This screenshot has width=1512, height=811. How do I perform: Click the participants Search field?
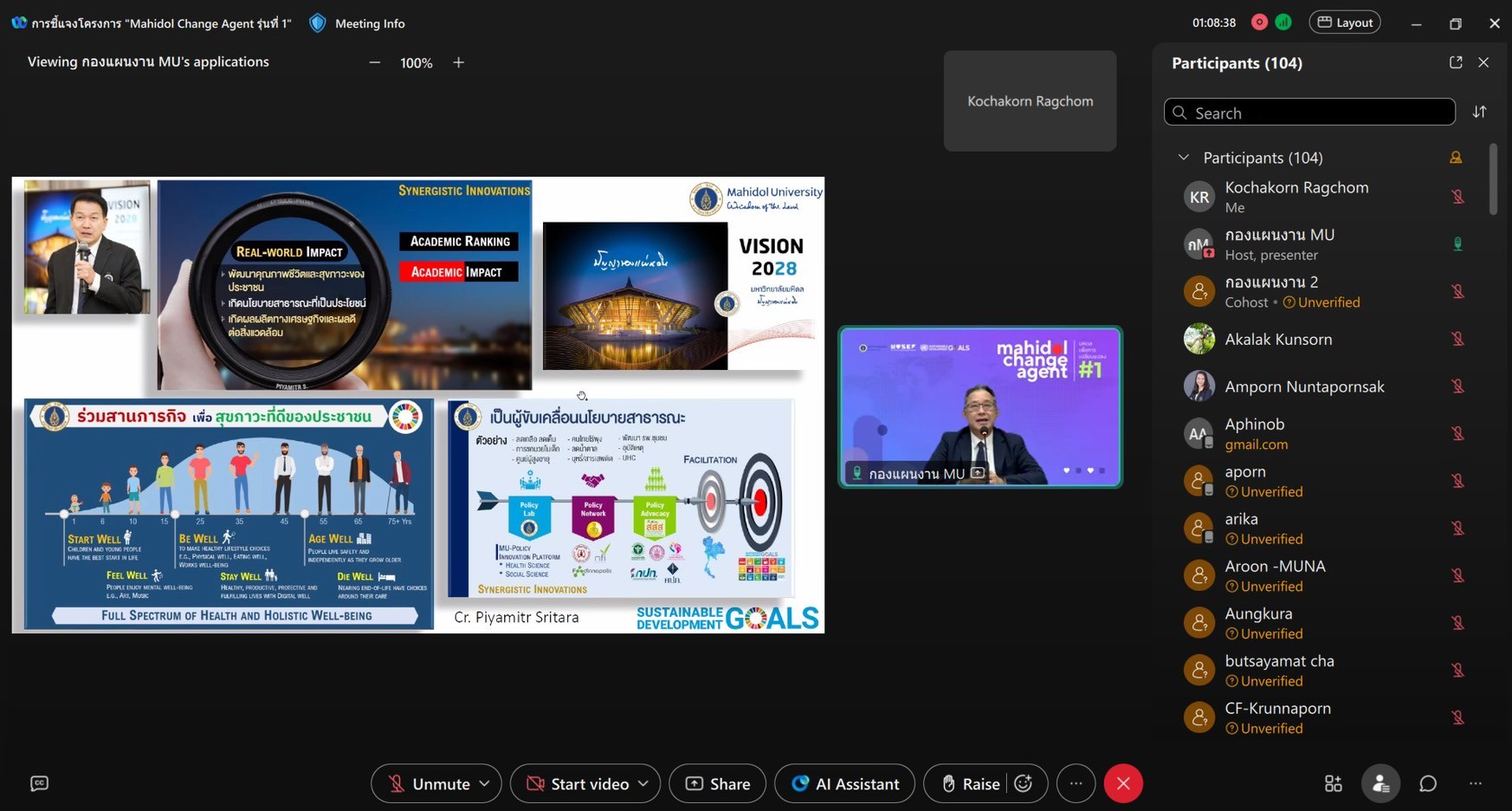tap(1309, 113)
